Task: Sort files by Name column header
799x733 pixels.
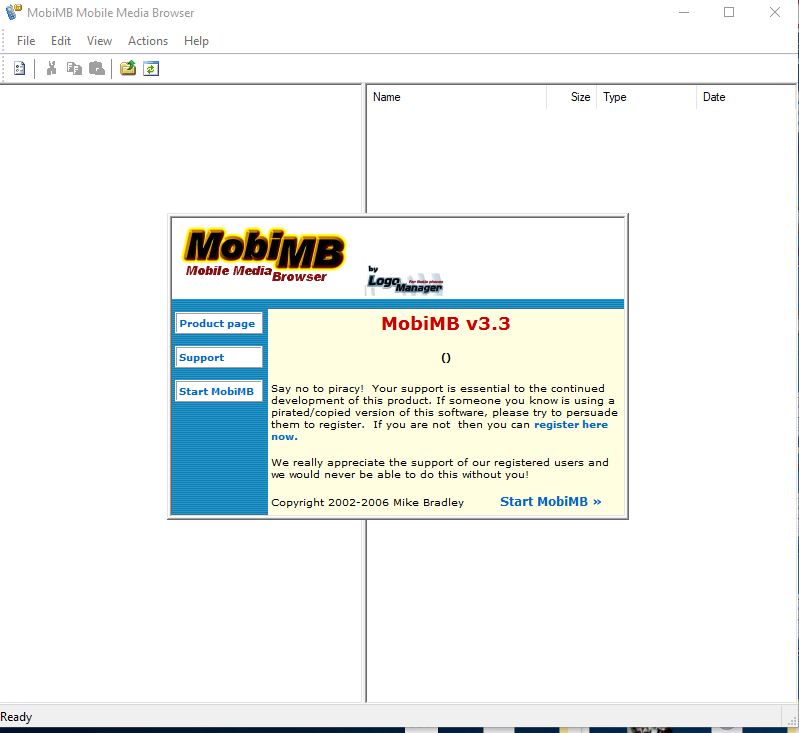Action: pos(456,97)
